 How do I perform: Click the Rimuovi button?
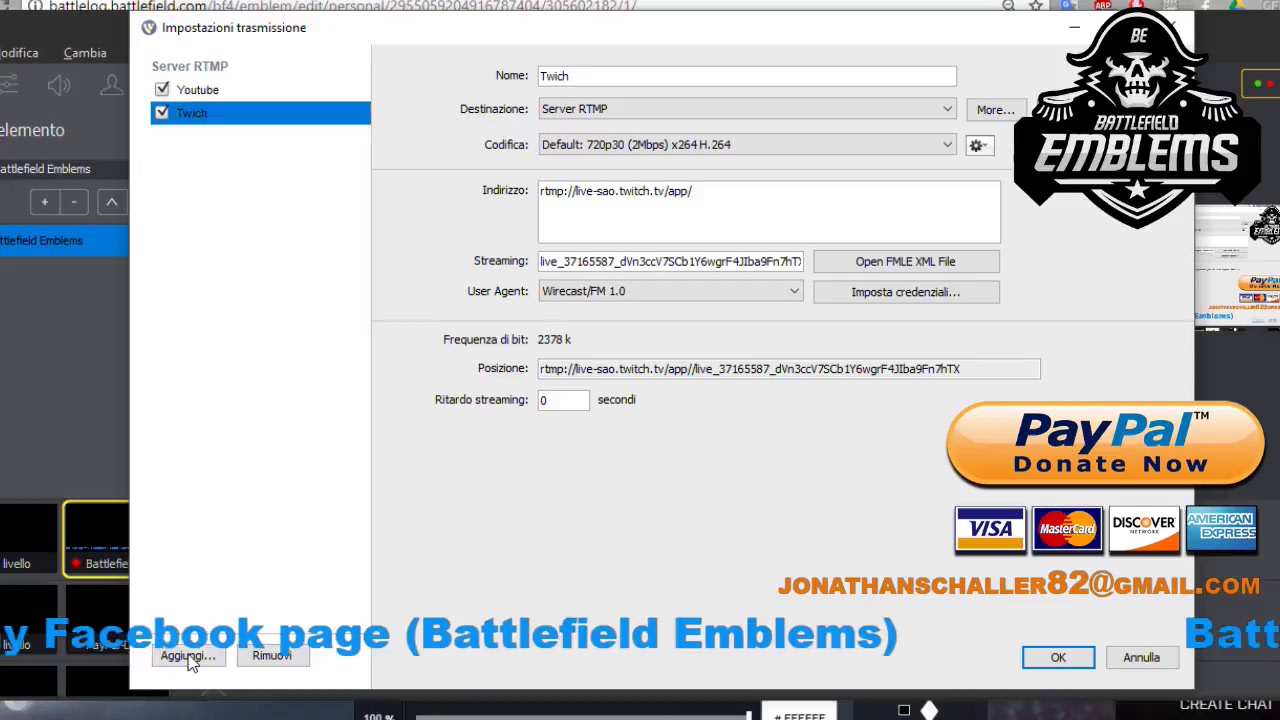[272, 656]
